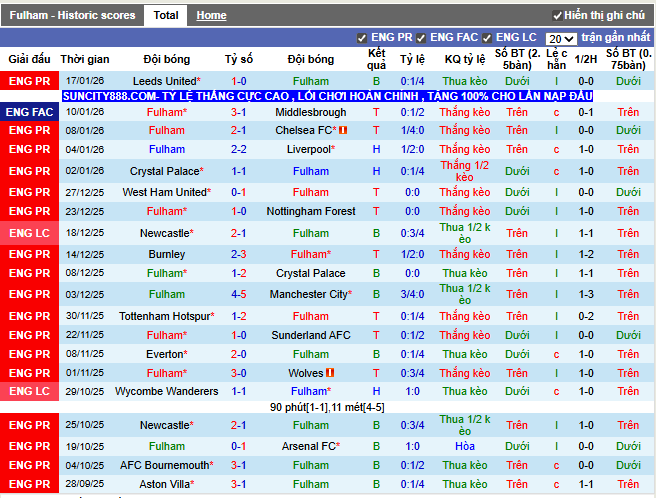Open Manchester City team link
The height and width of the screenshot is (498, 656).
[310, 294]
